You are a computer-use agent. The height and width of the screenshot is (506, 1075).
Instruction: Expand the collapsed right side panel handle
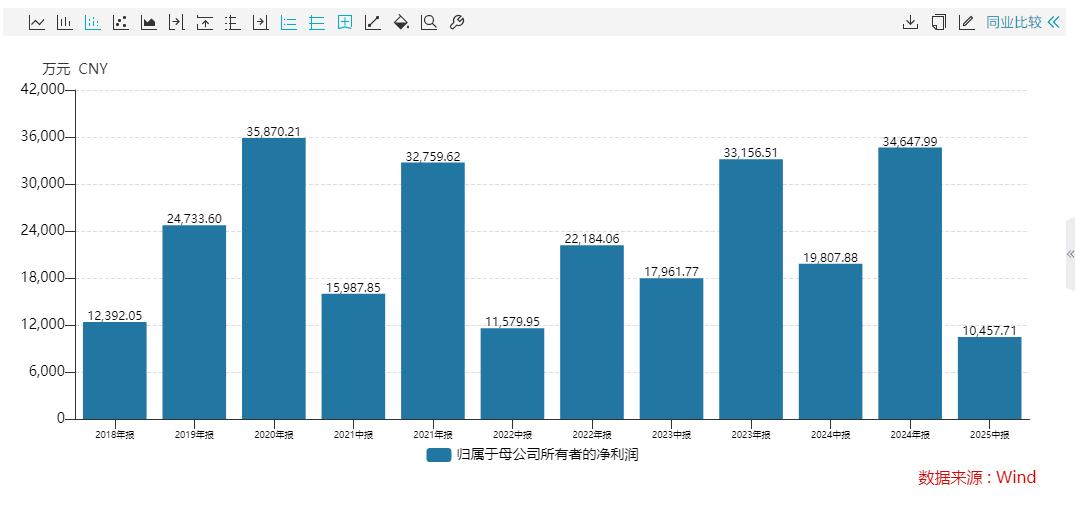tap(1070, 254)
